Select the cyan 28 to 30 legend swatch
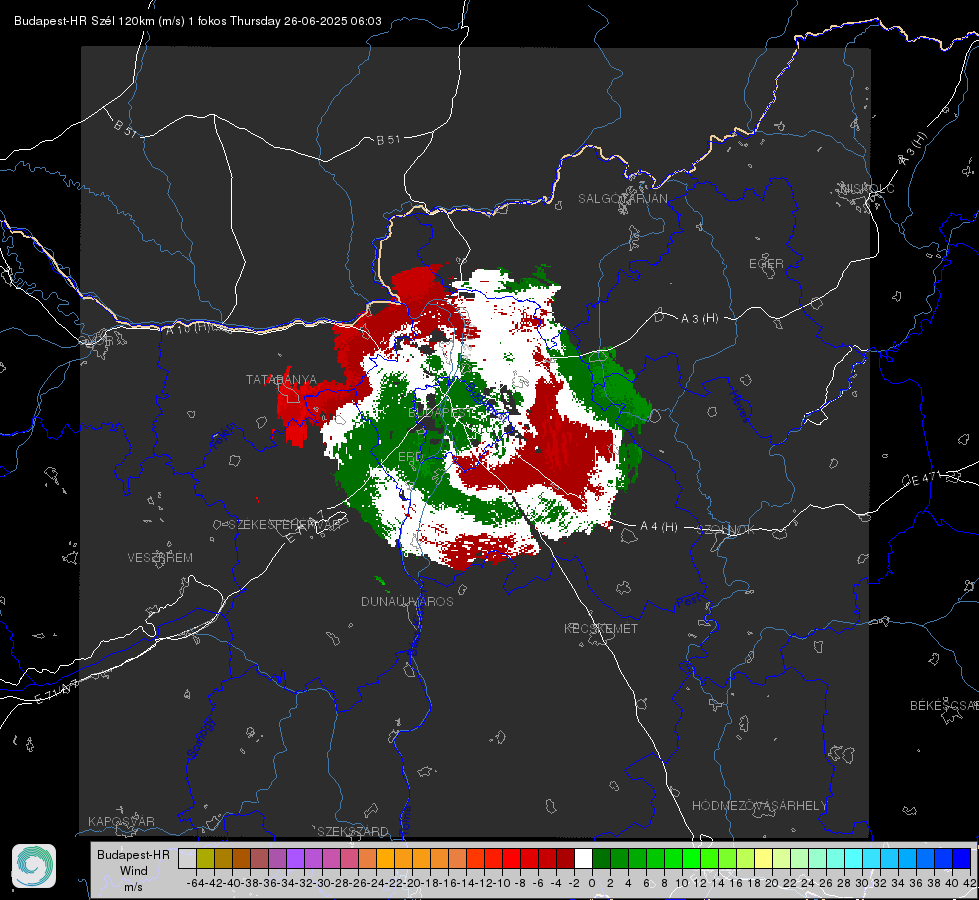The width and height of the screenshot is (979, 900). pos(854,859)
